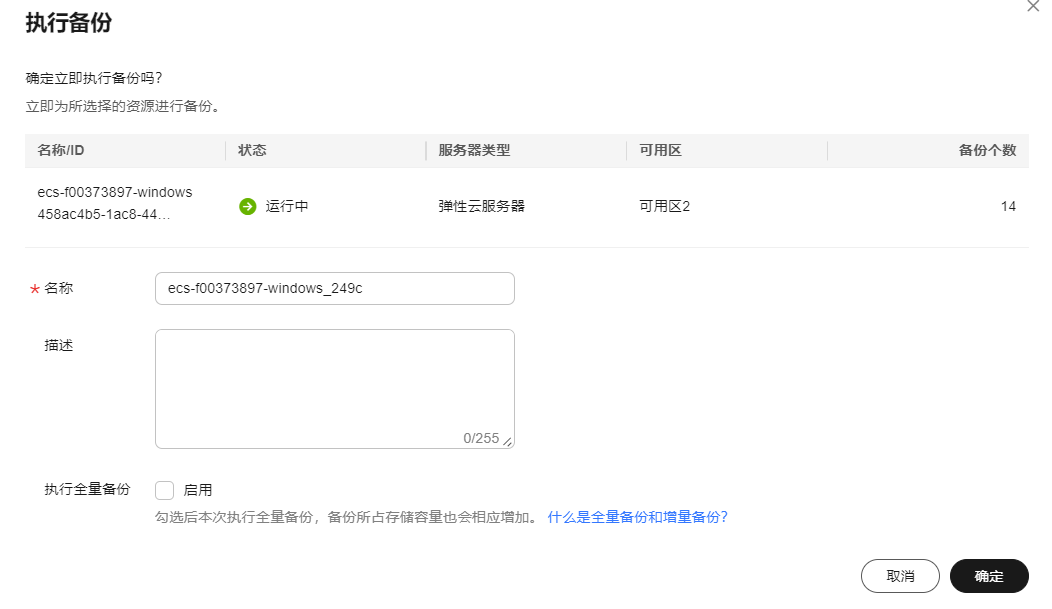Screen dimensions: 1052x609
Task: Click the 确定立即执行备份吗? prompt text
Action: (94, 78)
